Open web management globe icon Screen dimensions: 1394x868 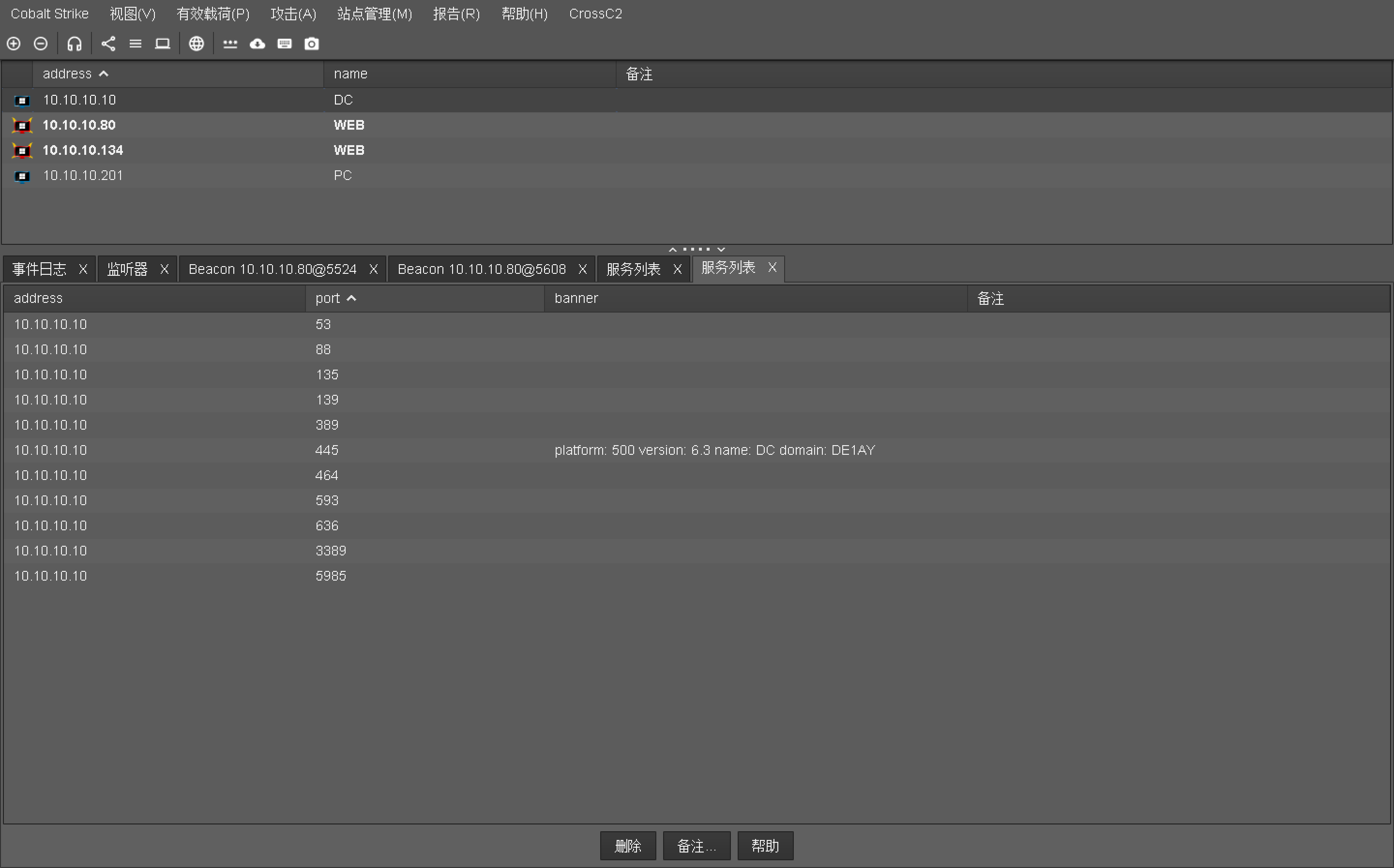197,44
